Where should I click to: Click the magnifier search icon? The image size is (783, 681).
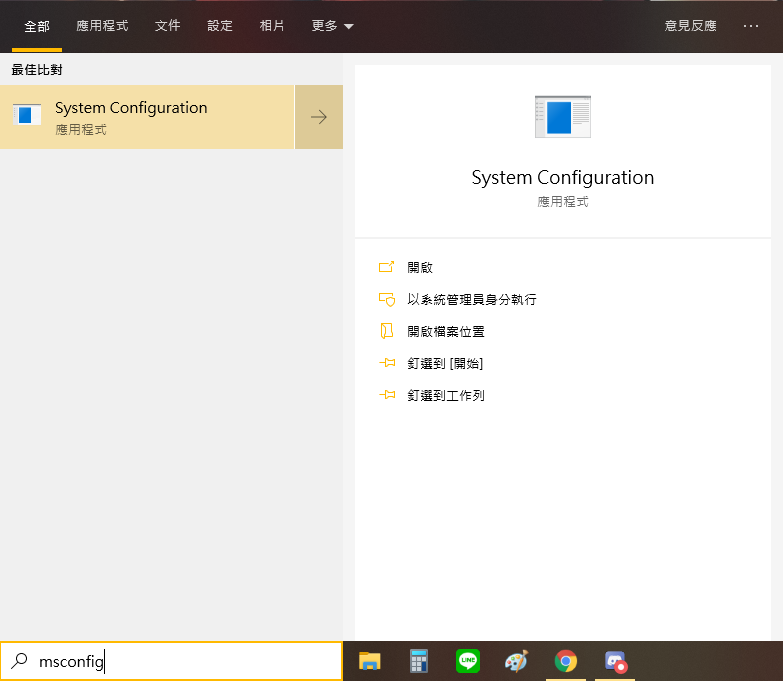(x=19, y=661)
